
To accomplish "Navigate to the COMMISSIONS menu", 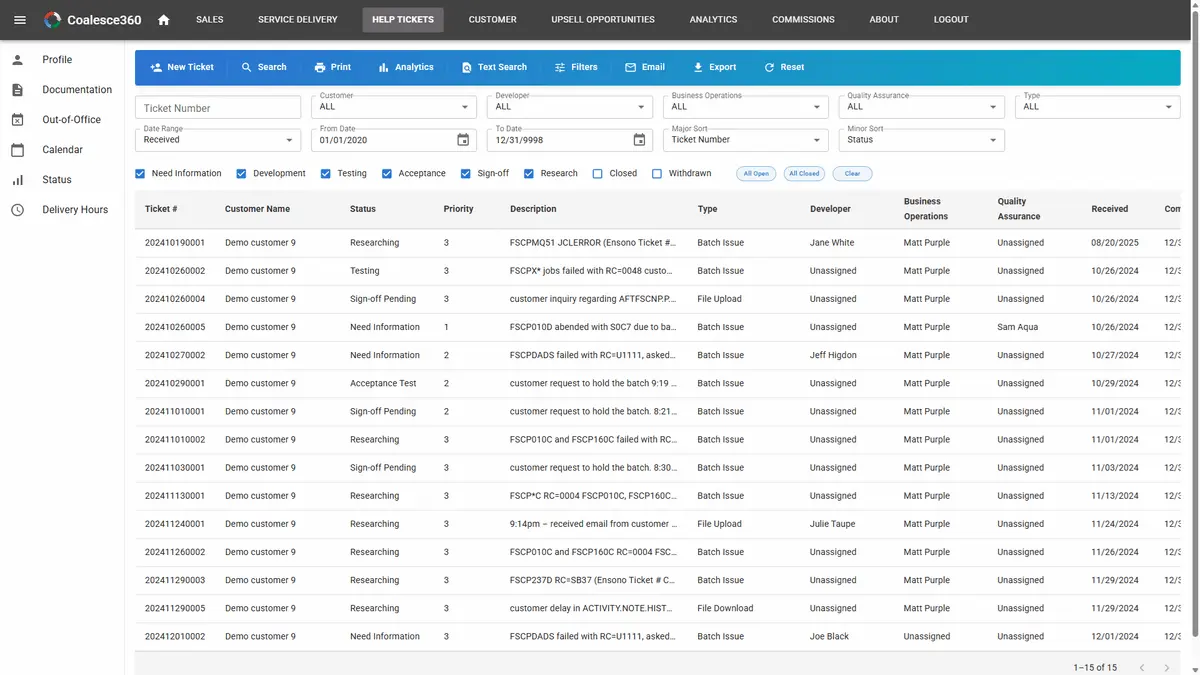I will click(803, 19).
